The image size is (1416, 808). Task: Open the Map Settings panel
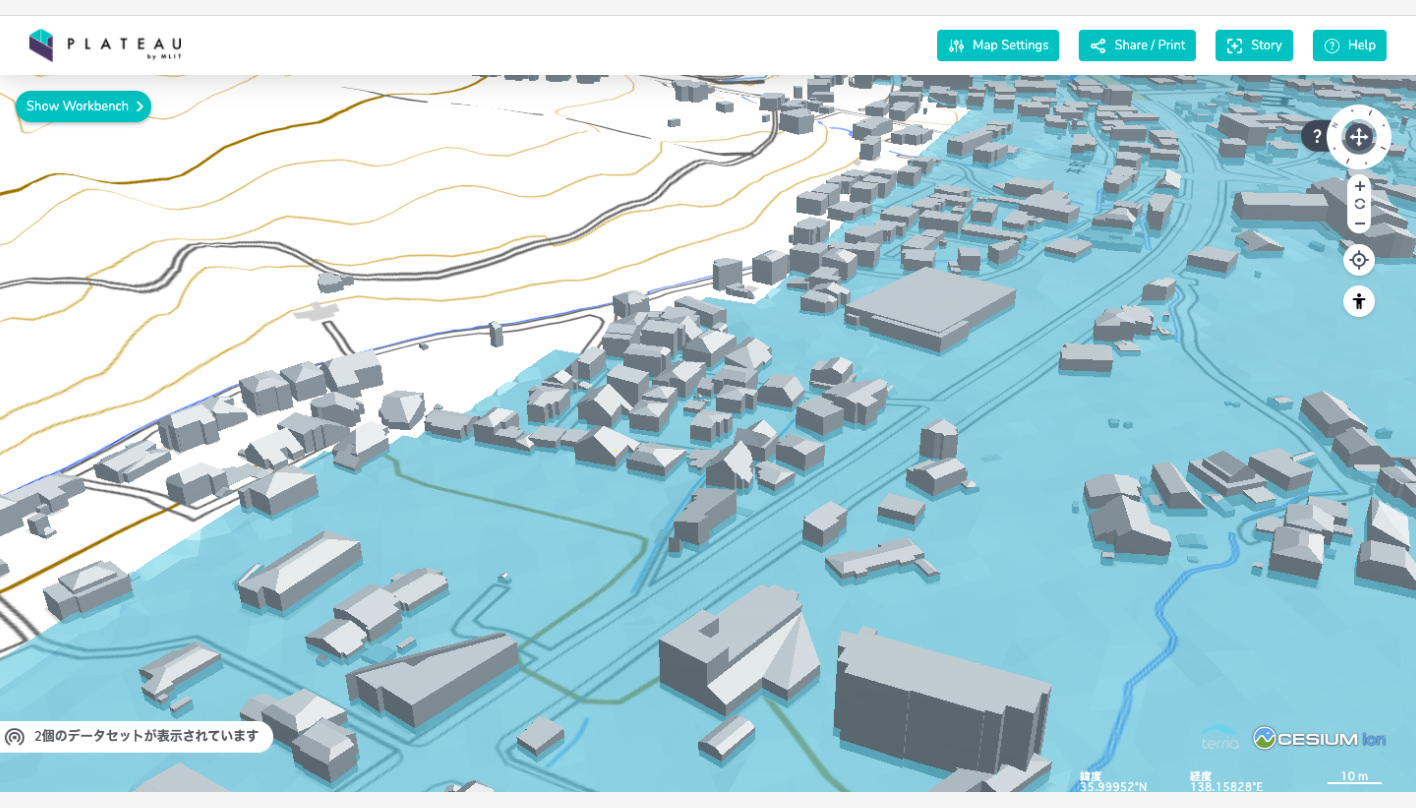tap(997, 45)
